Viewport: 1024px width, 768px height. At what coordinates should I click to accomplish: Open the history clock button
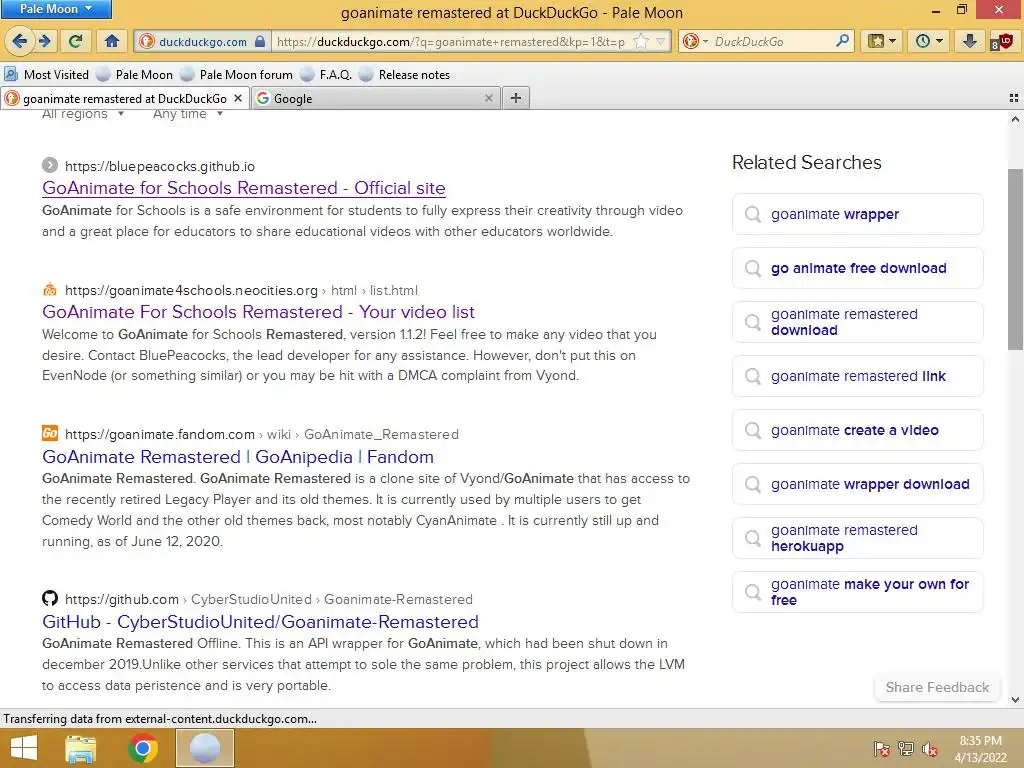point(929,41)
